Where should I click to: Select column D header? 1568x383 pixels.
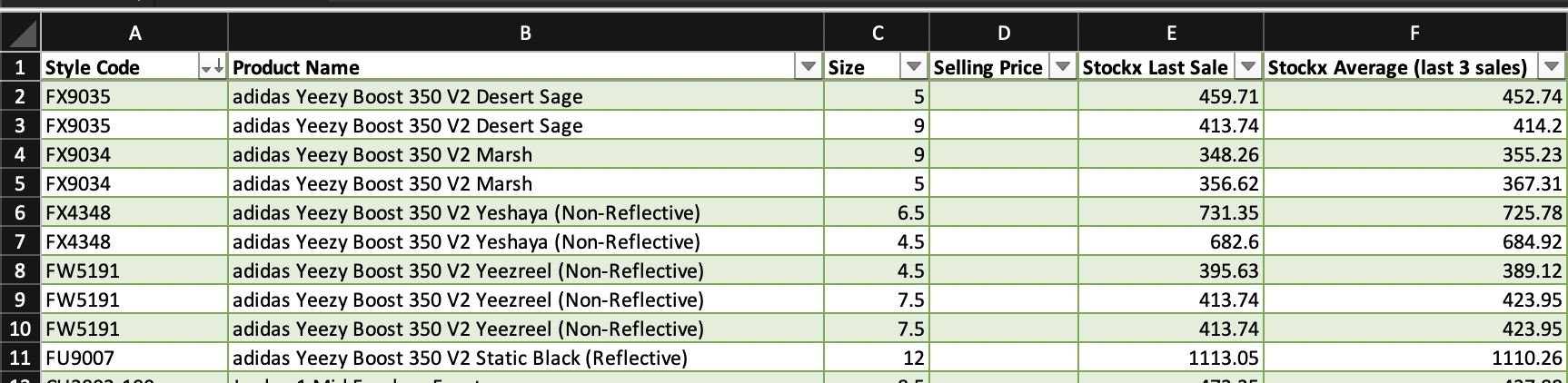[1004, 34]
